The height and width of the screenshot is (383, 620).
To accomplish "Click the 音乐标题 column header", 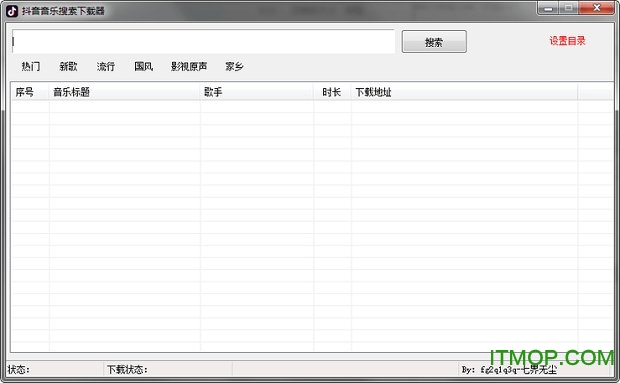I will click(x=125, y=92).
